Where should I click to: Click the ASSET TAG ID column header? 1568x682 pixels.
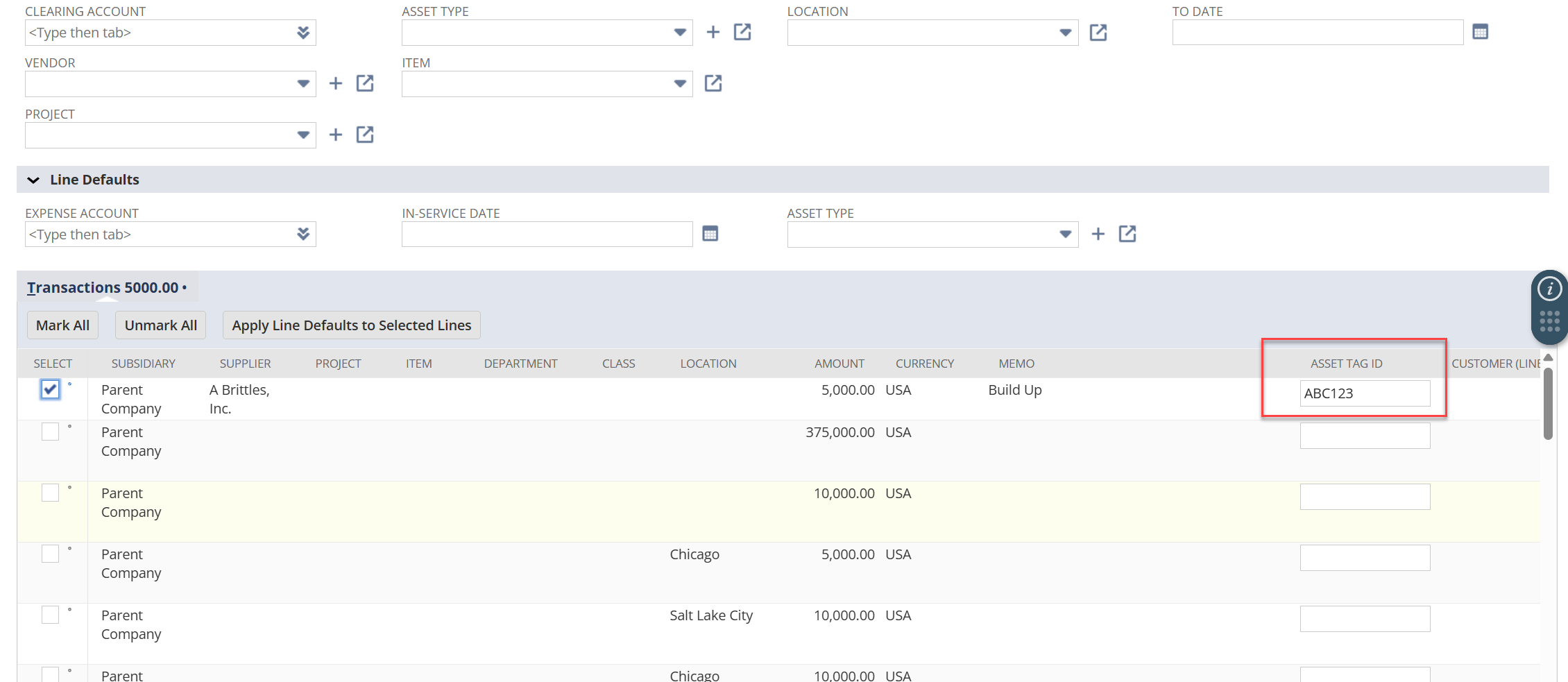[x=1346, y=364]
